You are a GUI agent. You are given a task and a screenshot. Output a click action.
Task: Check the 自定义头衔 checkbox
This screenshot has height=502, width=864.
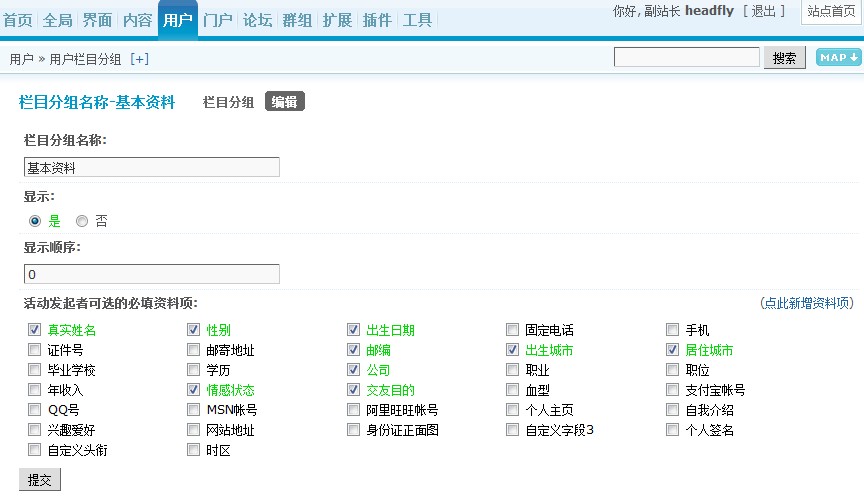click(x=34, y=450)
